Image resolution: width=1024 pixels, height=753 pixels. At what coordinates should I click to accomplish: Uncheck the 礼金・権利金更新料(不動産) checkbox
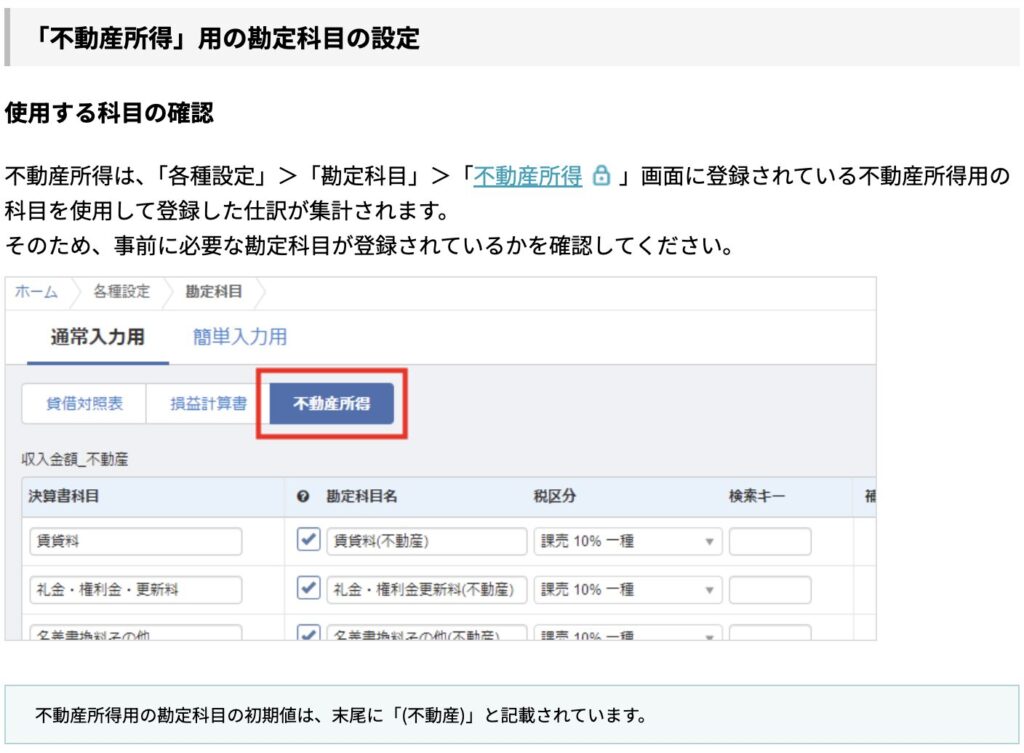point(309,589)
